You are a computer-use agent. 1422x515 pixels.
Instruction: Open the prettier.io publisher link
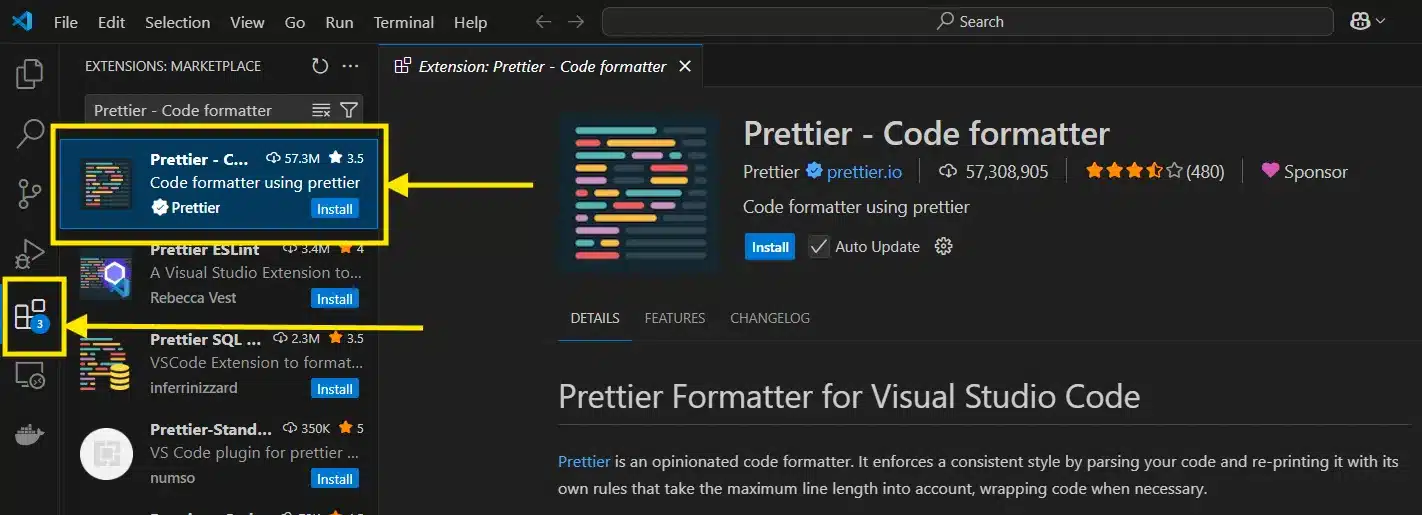coord(864,172)
